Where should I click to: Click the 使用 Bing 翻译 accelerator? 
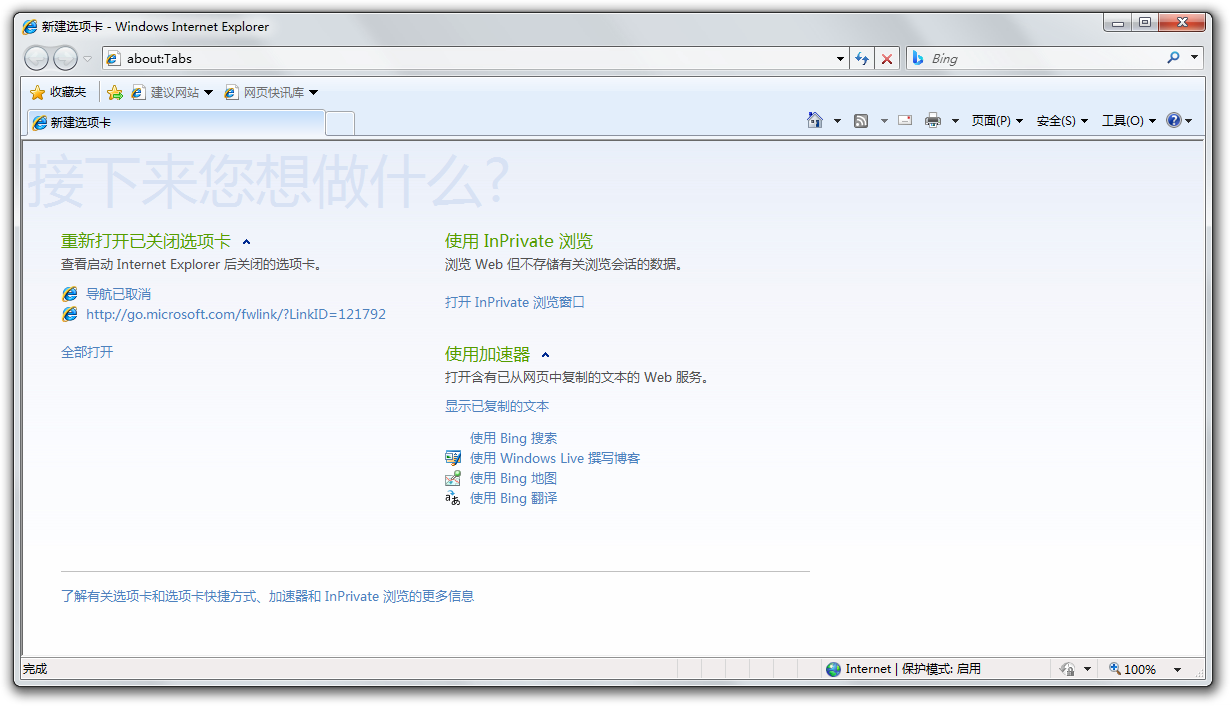pyautogui.click(x=514, y=498)
